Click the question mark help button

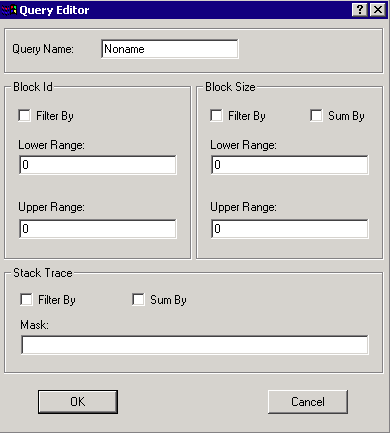pyautogui.click(x=360, y=10)
